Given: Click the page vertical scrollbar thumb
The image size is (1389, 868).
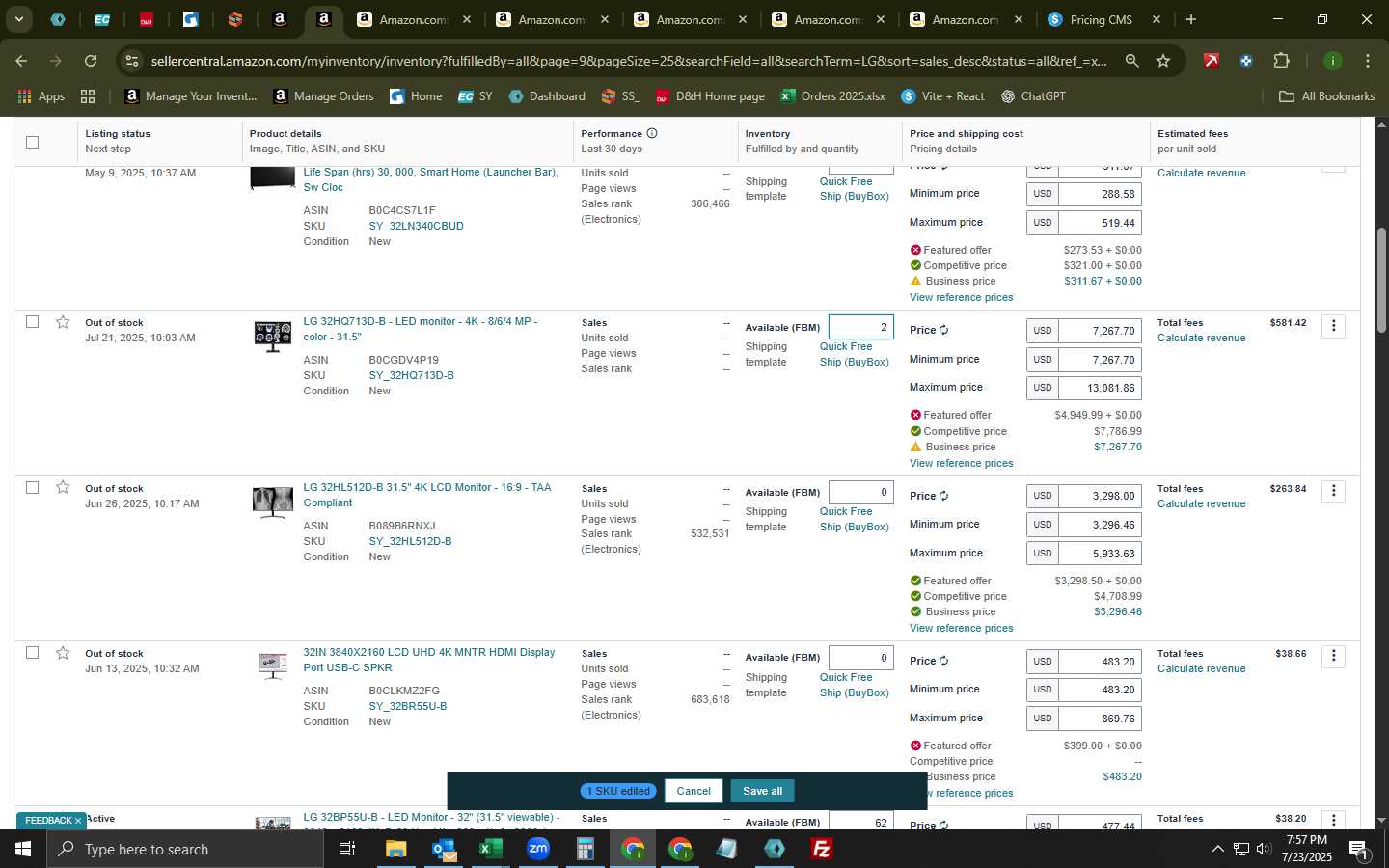Looking at the screenshot, I should 1381,280.
